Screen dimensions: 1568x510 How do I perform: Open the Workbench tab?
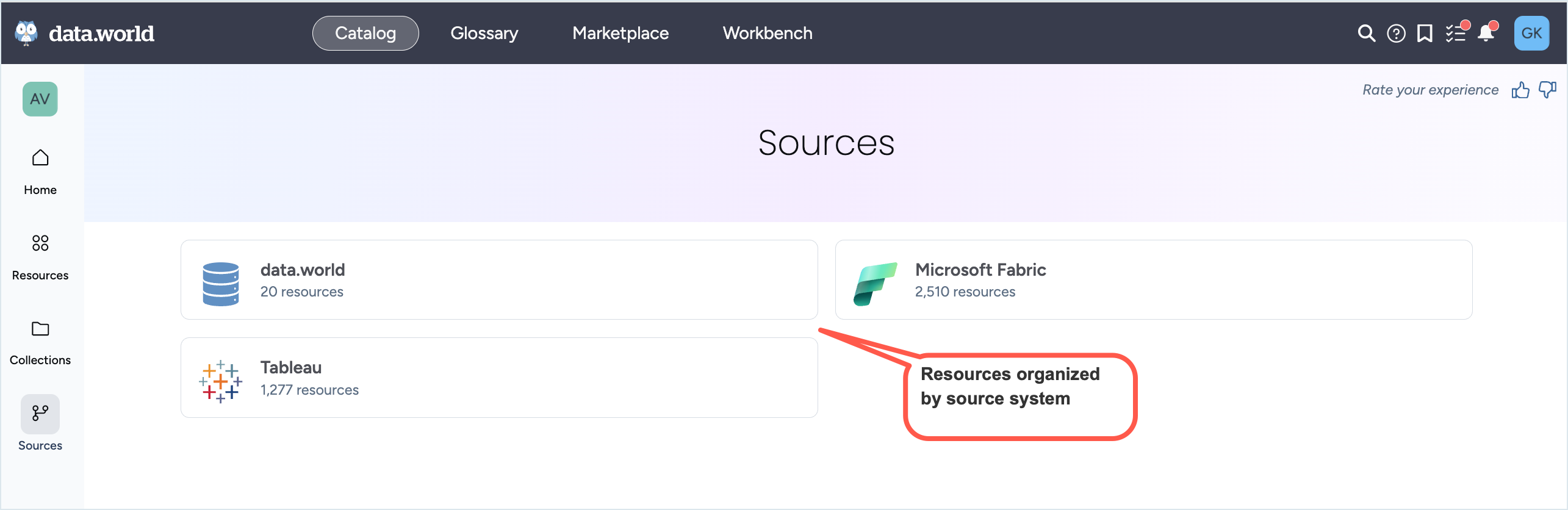pos(768,34)
